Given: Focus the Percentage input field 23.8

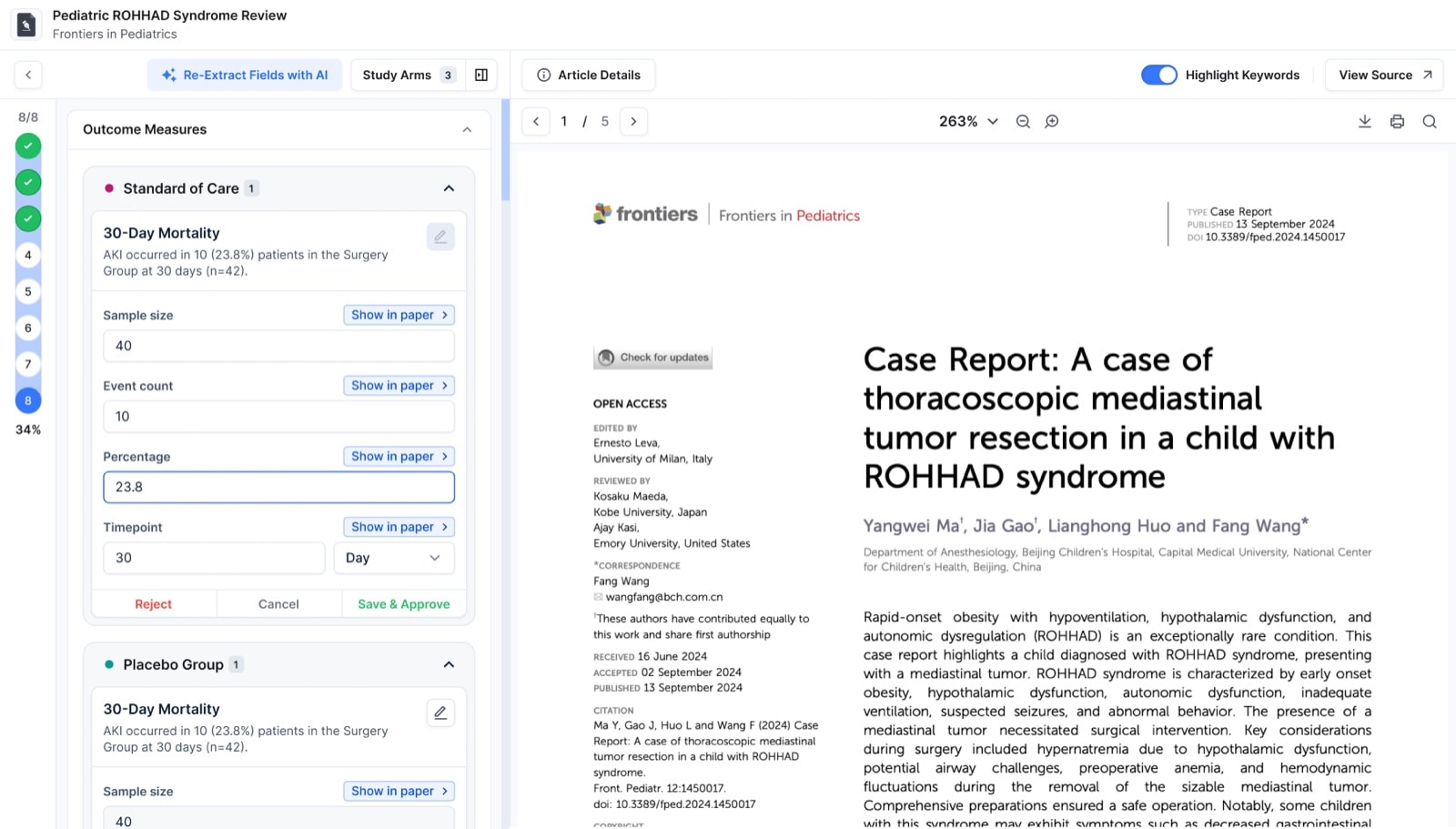Looking at the screenshot, I should (x=278, y=487).
